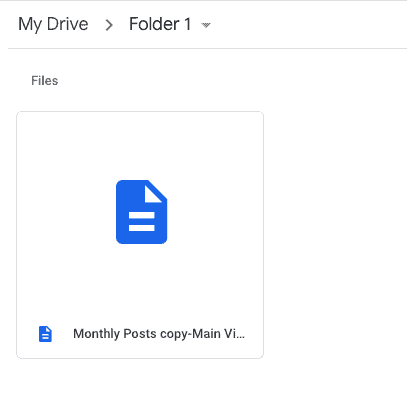
Task: Open the Folder 1 dropdown arrow
Action: [206, 25]
